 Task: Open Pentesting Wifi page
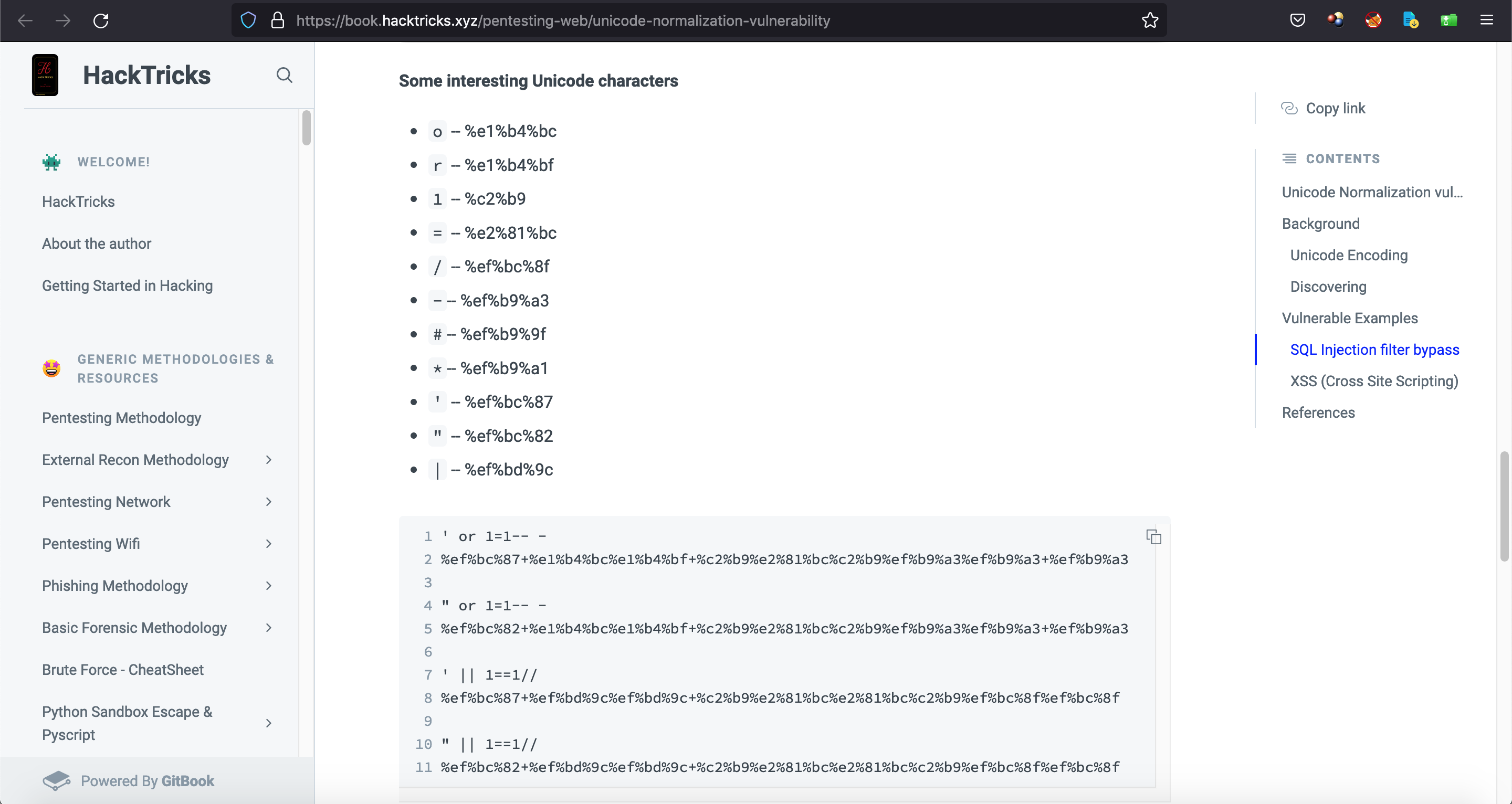90,544
